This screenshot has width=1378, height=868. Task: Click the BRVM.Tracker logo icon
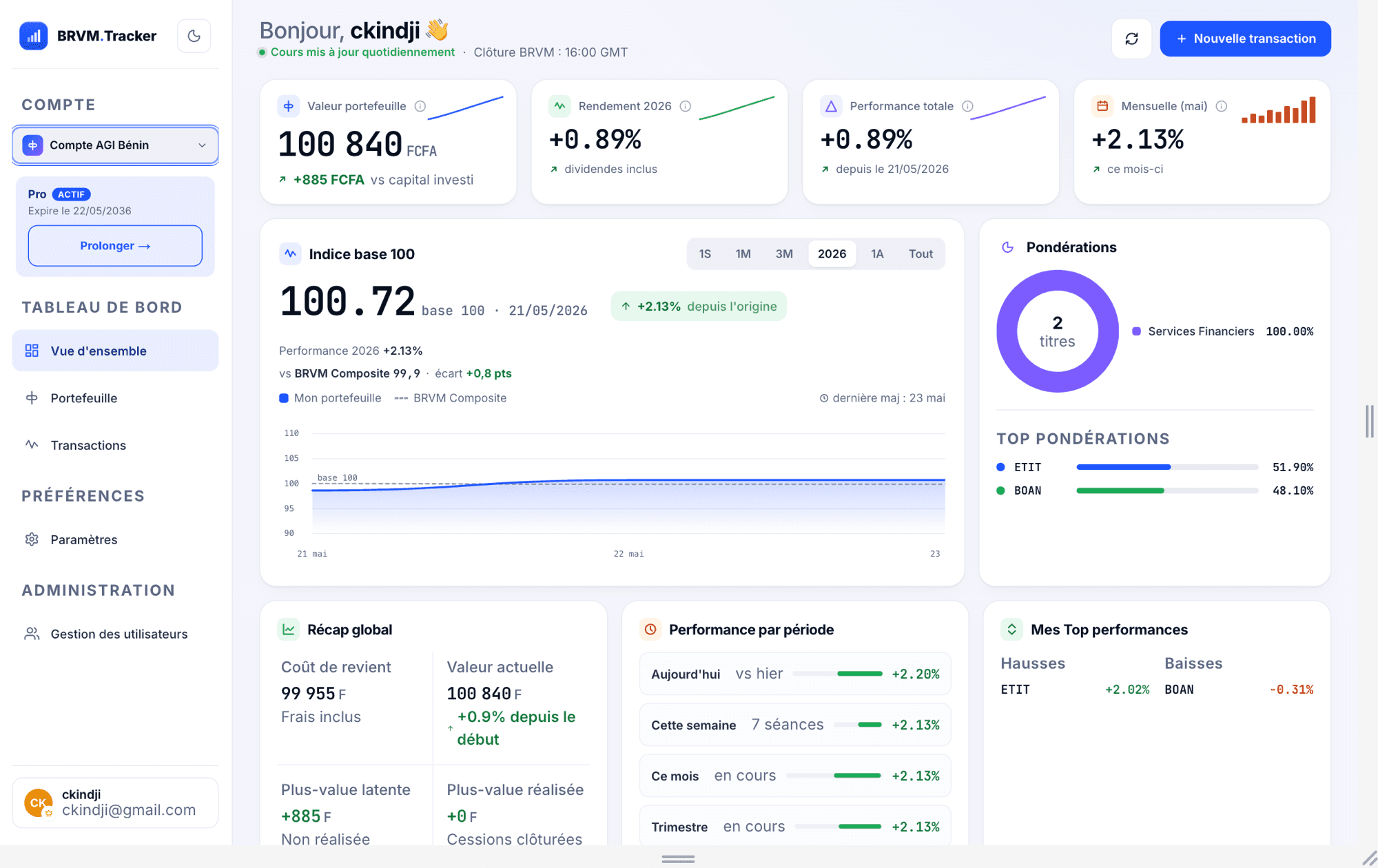(x=33, y=36)
